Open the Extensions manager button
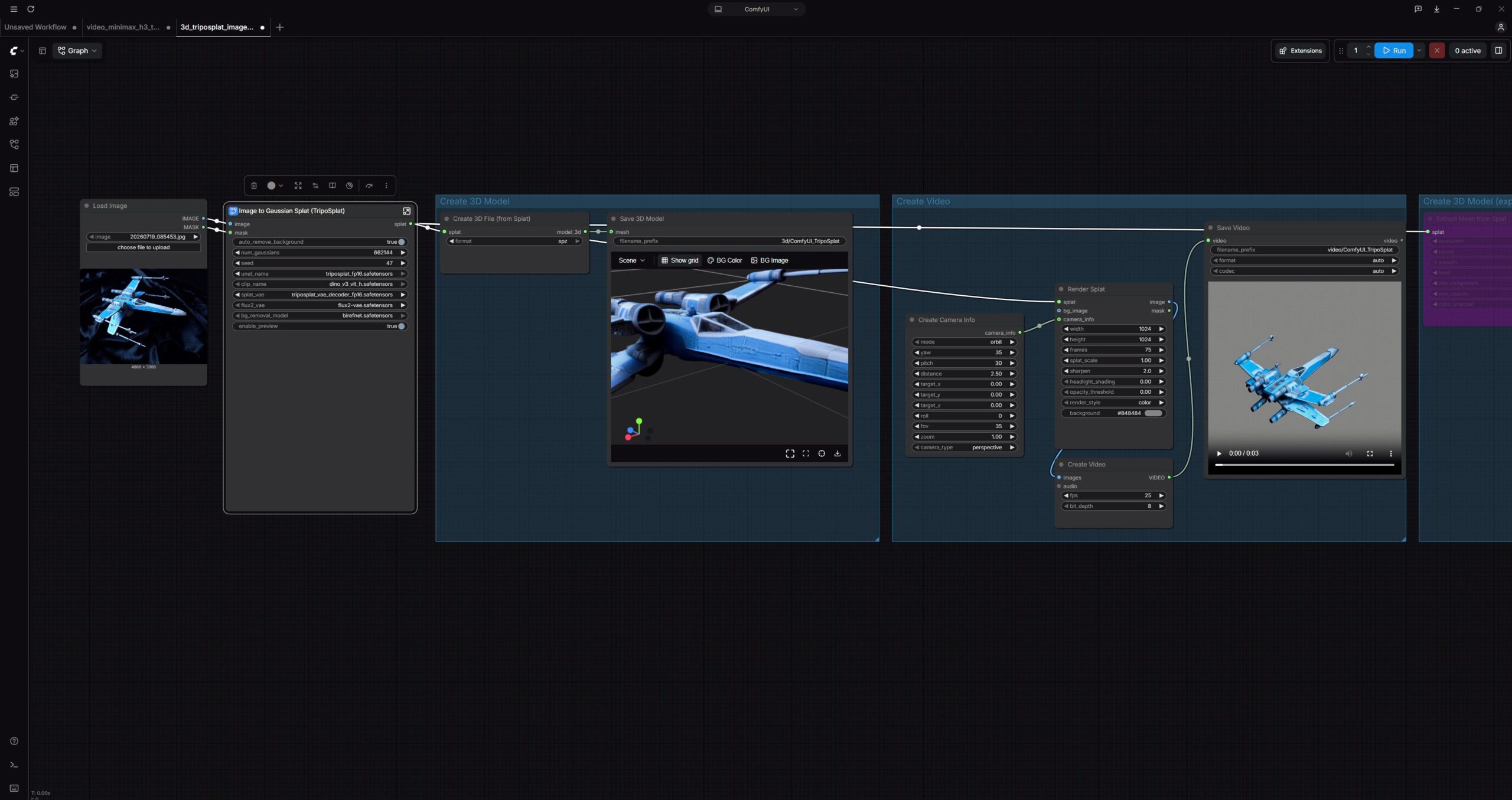This screenshot has height=800, width=1512. 1300,51
